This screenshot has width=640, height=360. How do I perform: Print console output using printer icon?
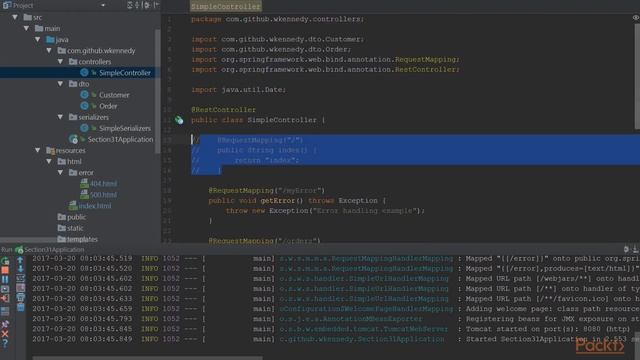coord(20,298)
